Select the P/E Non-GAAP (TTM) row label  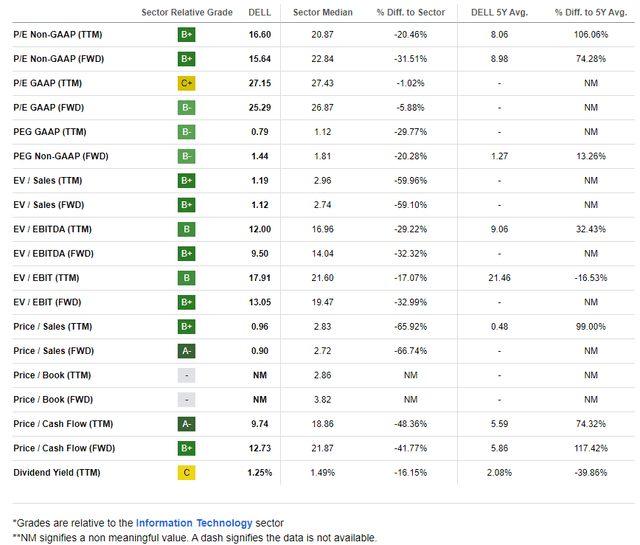tap(58, 35)
